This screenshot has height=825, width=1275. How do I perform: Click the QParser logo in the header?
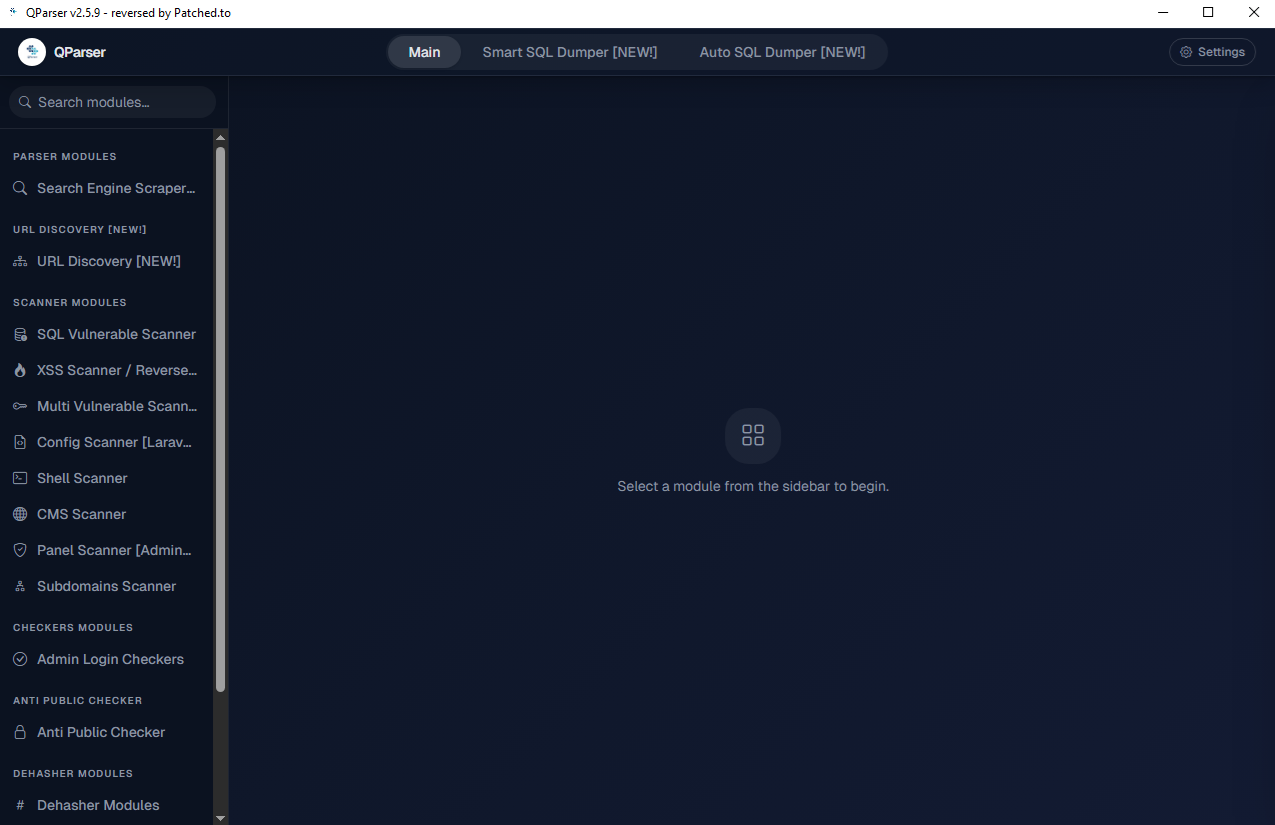(32, 52)
